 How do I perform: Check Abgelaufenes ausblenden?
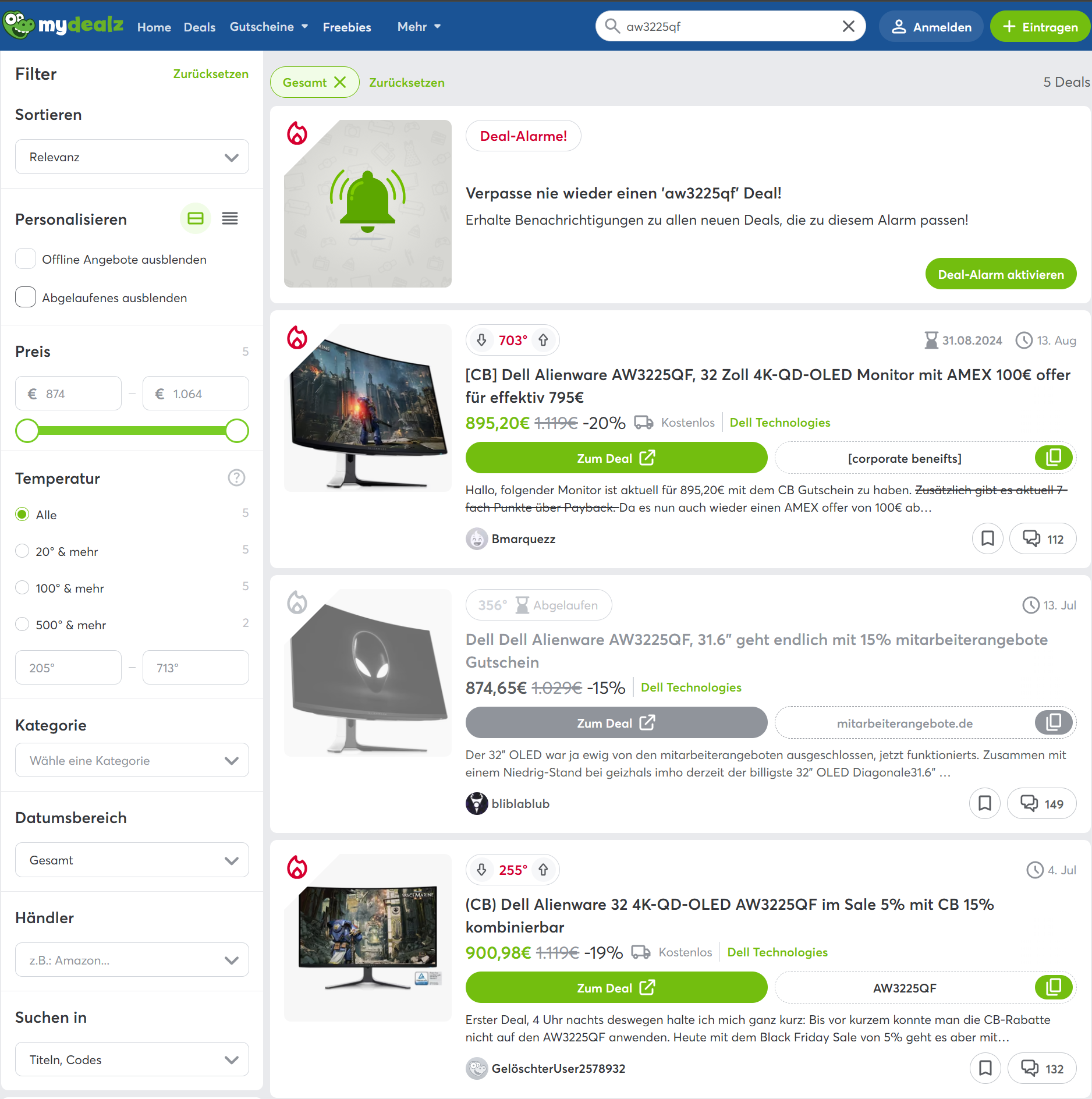[26, 297]
